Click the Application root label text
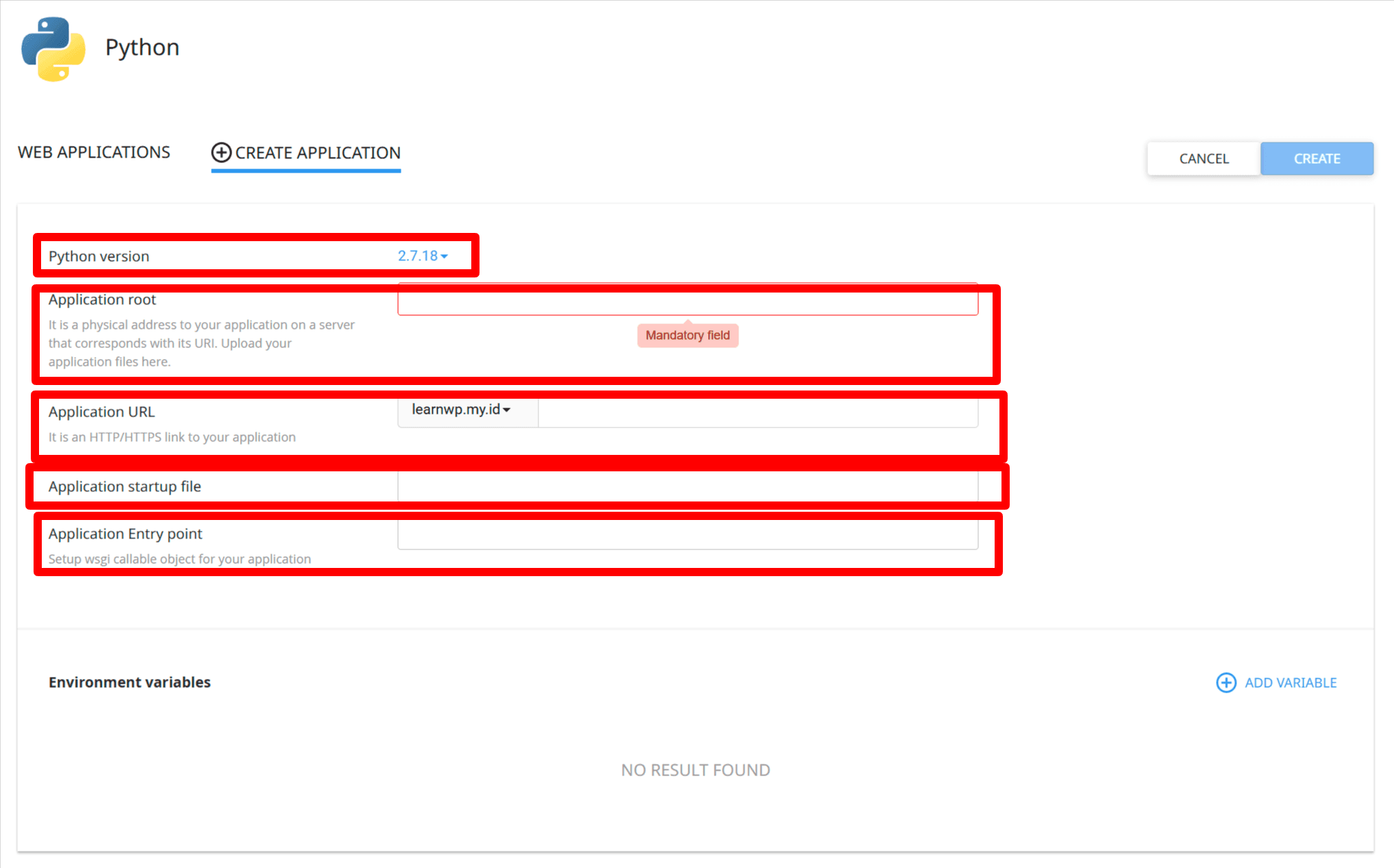Screen dimensions: 1394x868 click(101, 299)
